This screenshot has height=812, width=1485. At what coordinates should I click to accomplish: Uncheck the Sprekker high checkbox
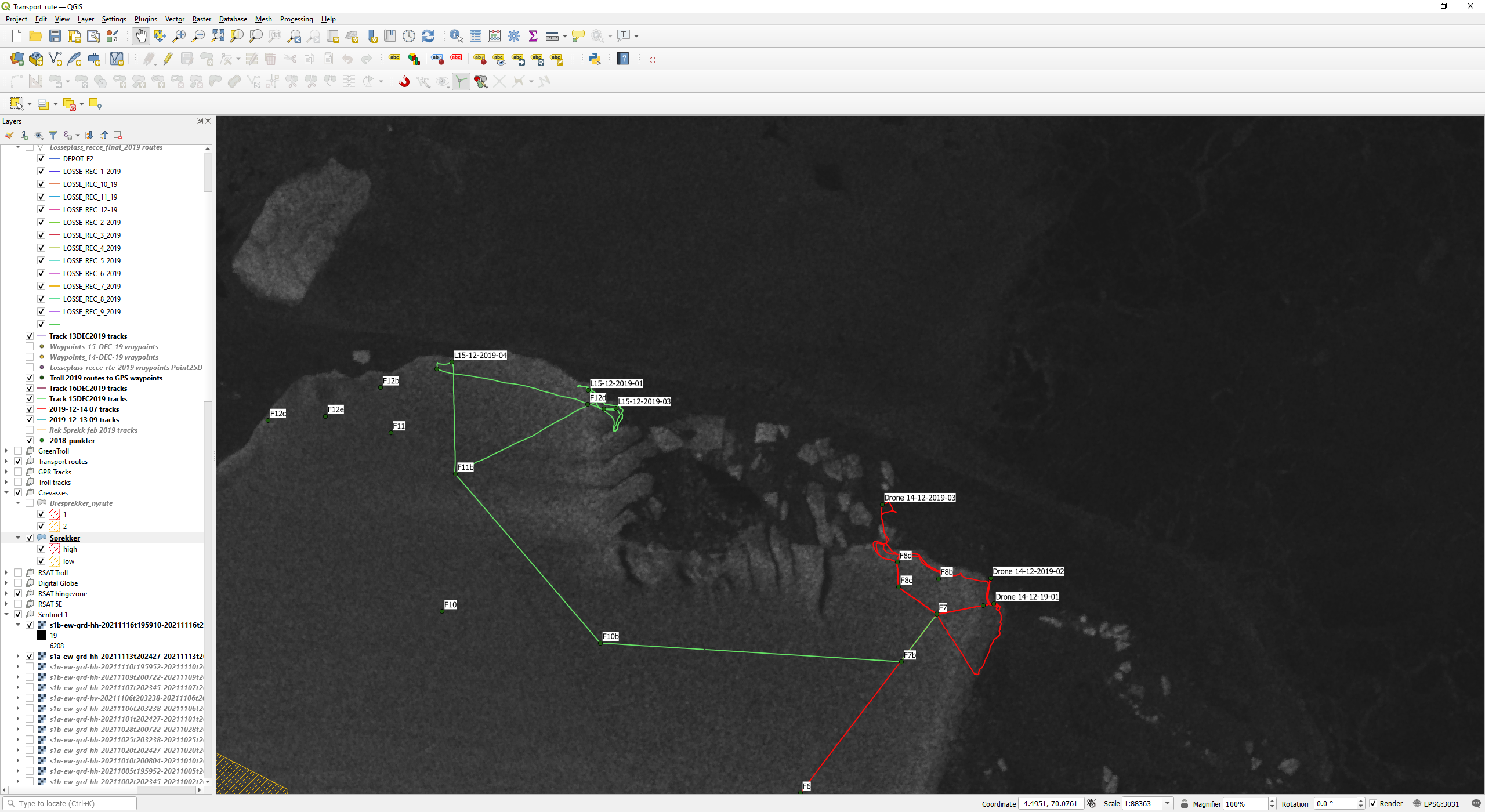click(41, 549)
